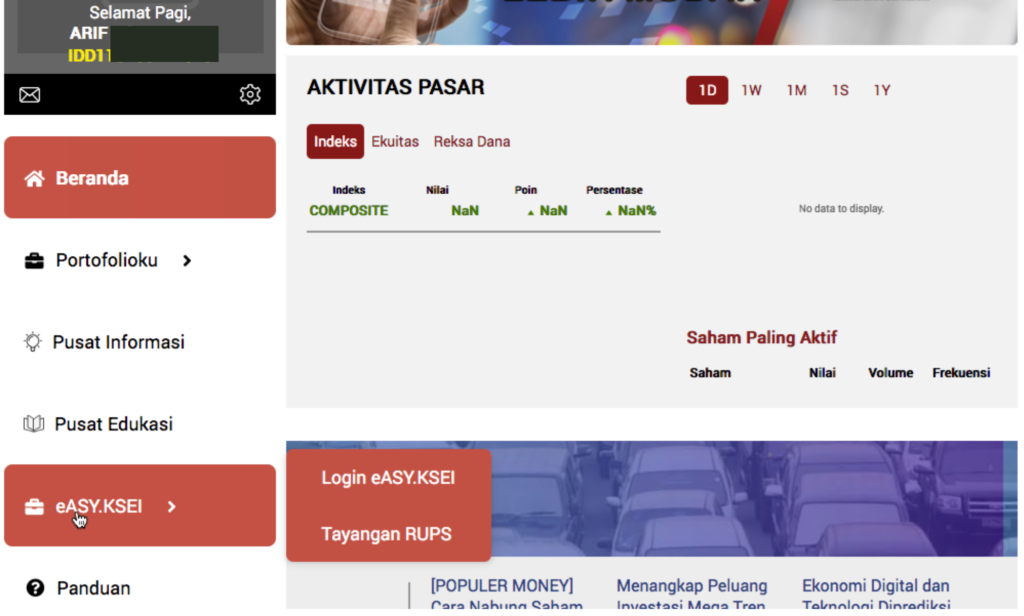Set market activity range to 1Y
This screenshot has width=1024, height=616.
click(x=881, y=90)
